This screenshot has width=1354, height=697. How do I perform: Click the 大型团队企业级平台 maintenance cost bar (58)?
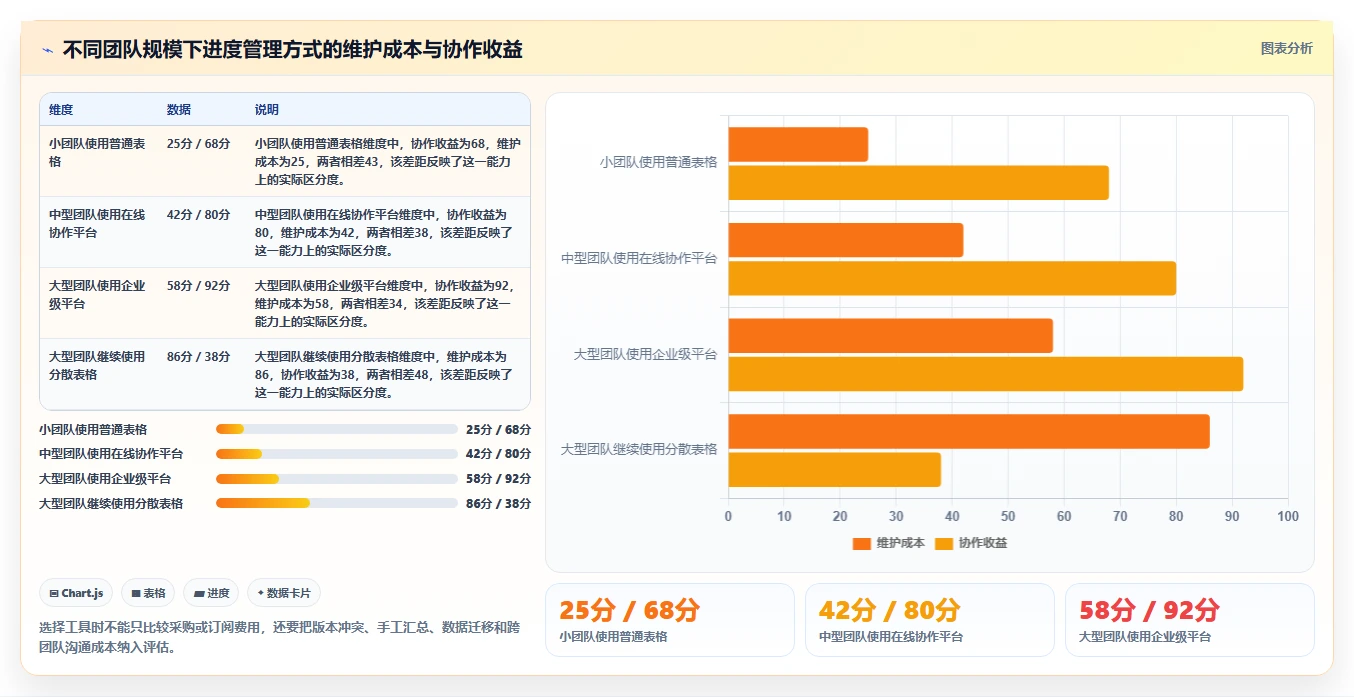[890, 336]
